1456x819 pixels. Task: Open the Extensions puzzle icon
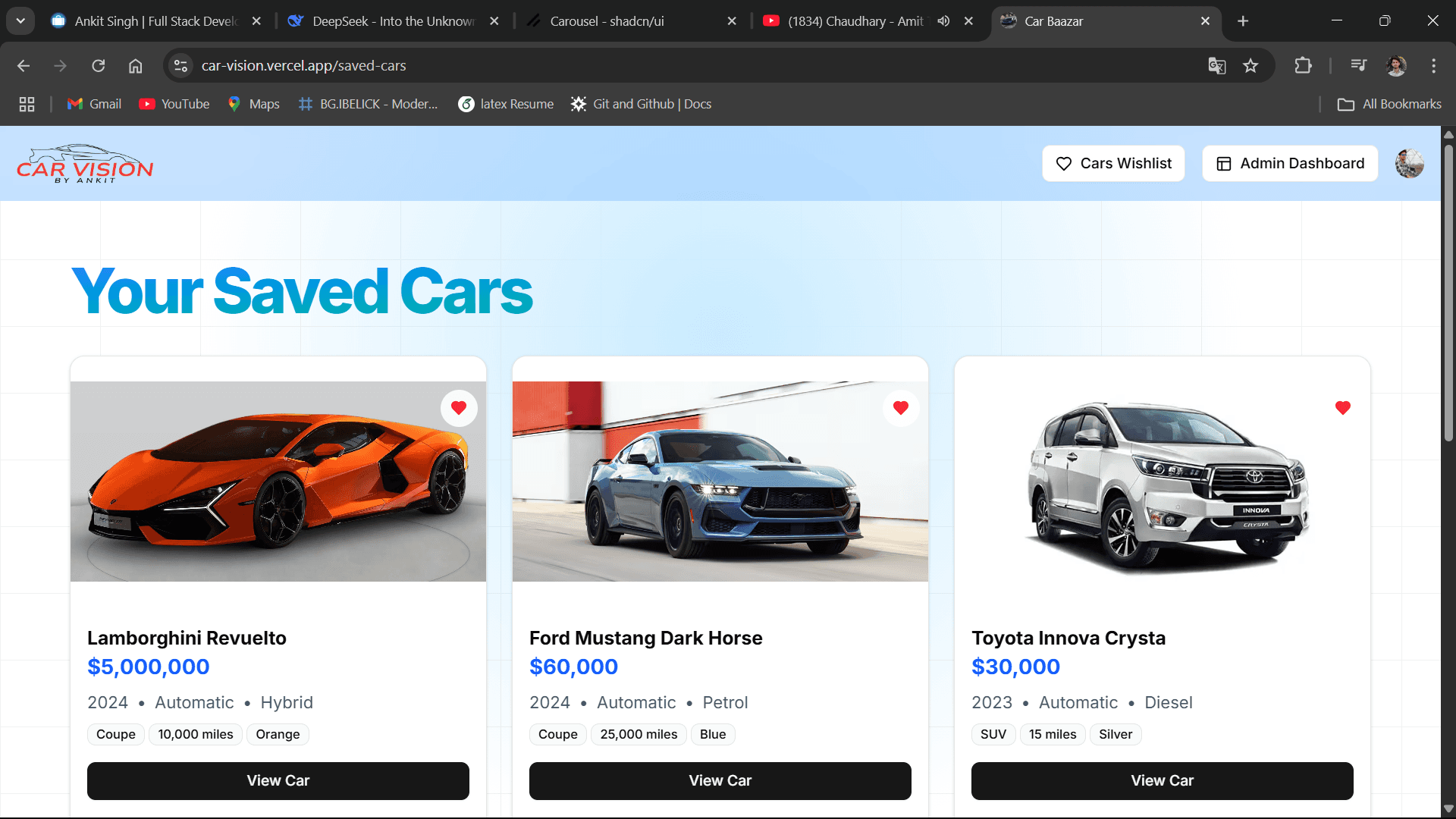pos(1303,66)
